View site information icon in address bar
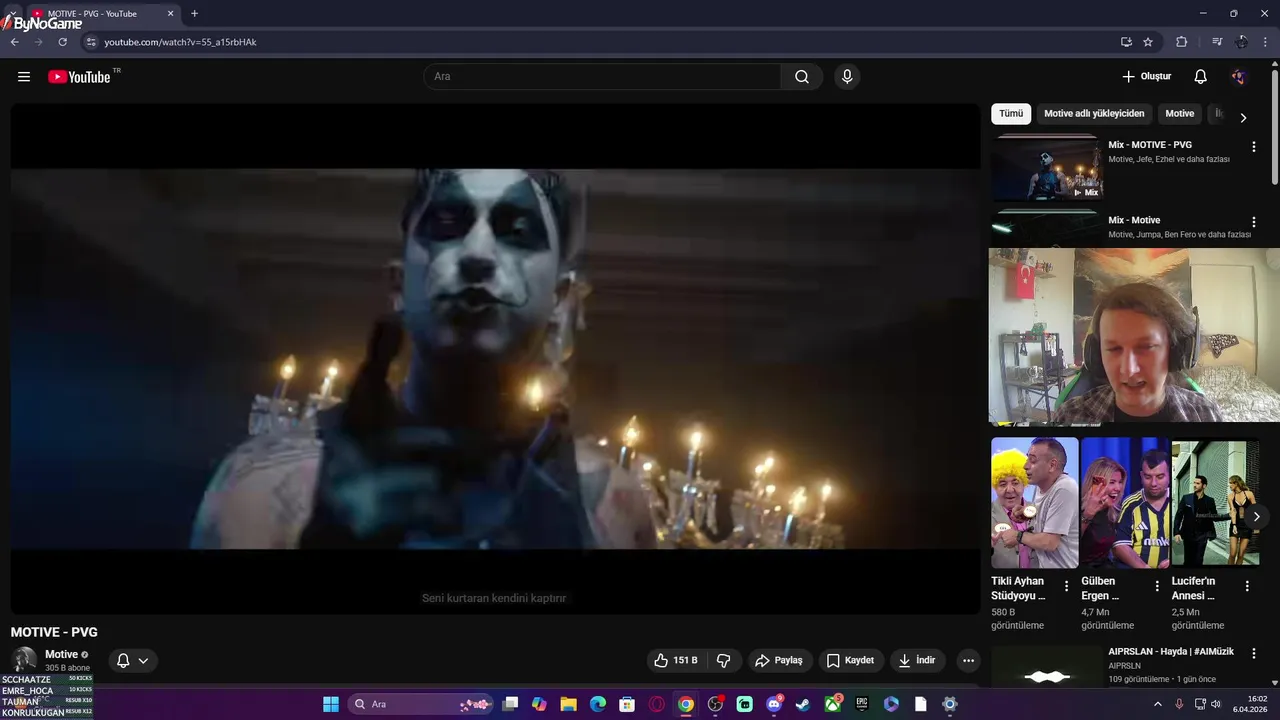This screenshot has width=1280, height=720. tap(90, 42)
